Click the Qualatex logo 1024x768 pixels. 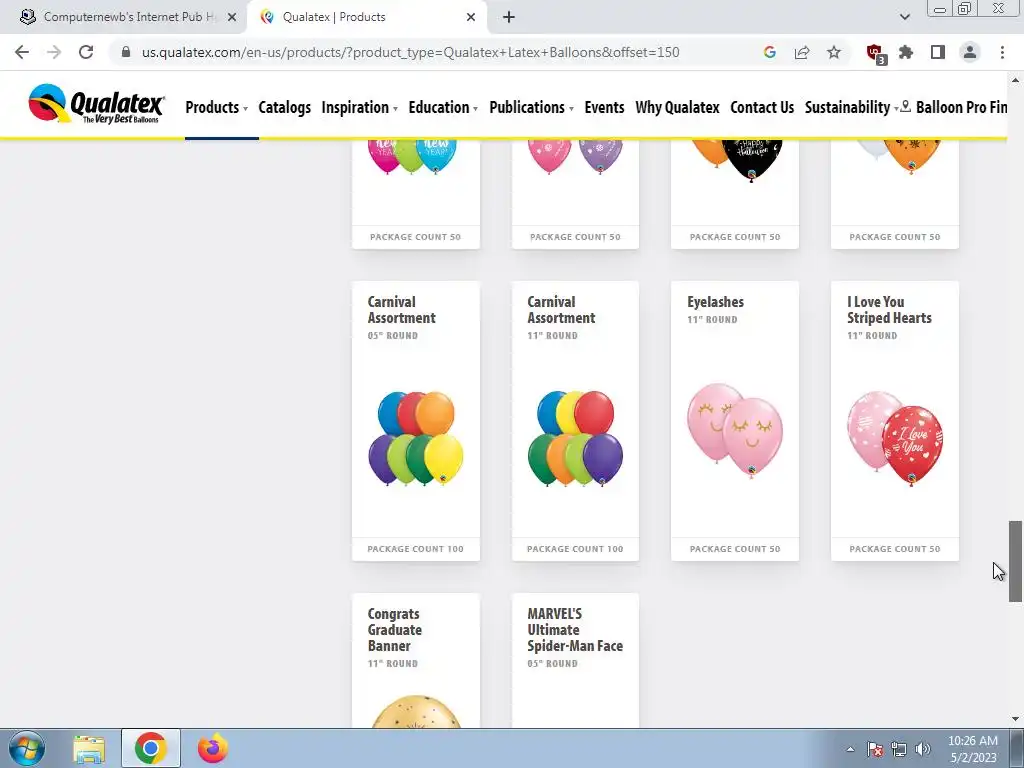point(97,104)
